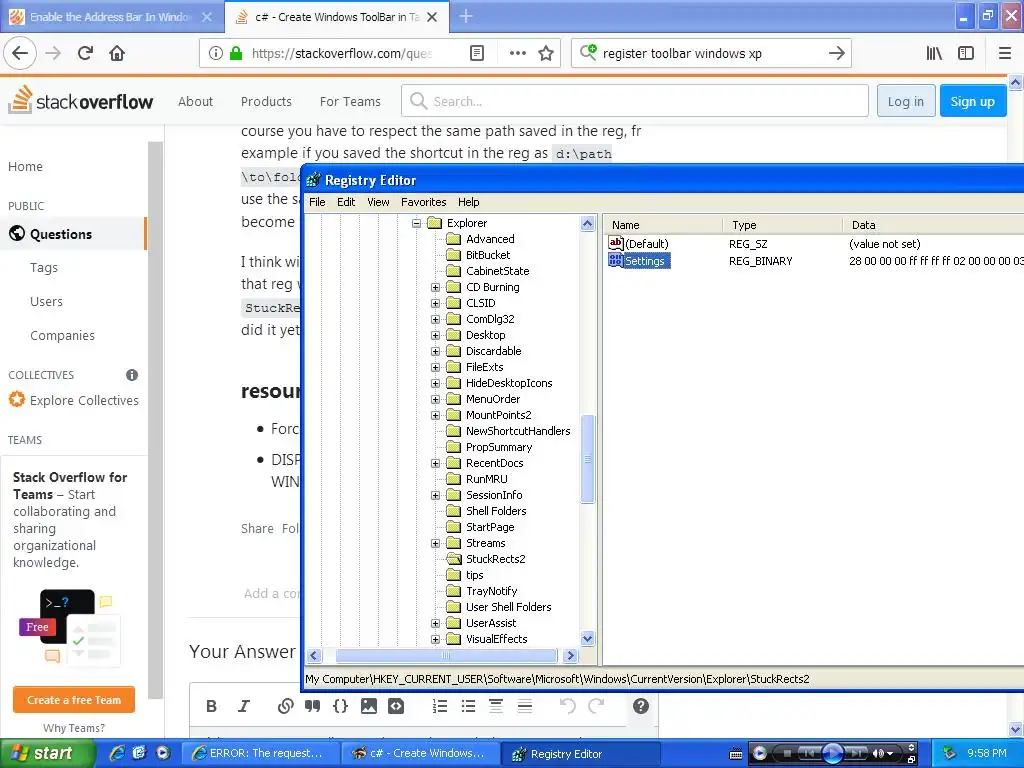Image resolution: width=1024 pixels, height=768 pixels.
Task: Insert an image with the picture icon
Action: (x=368, y=706)
